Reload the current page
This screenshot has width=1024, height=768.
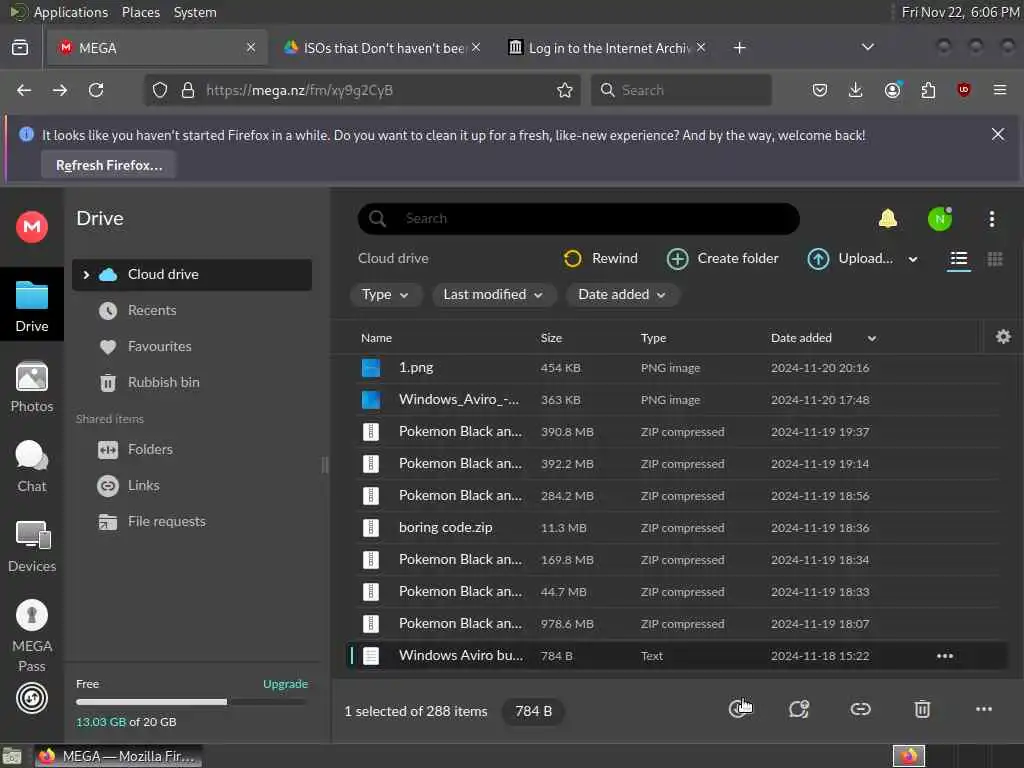pyautogui.click(x=96, y=90)
